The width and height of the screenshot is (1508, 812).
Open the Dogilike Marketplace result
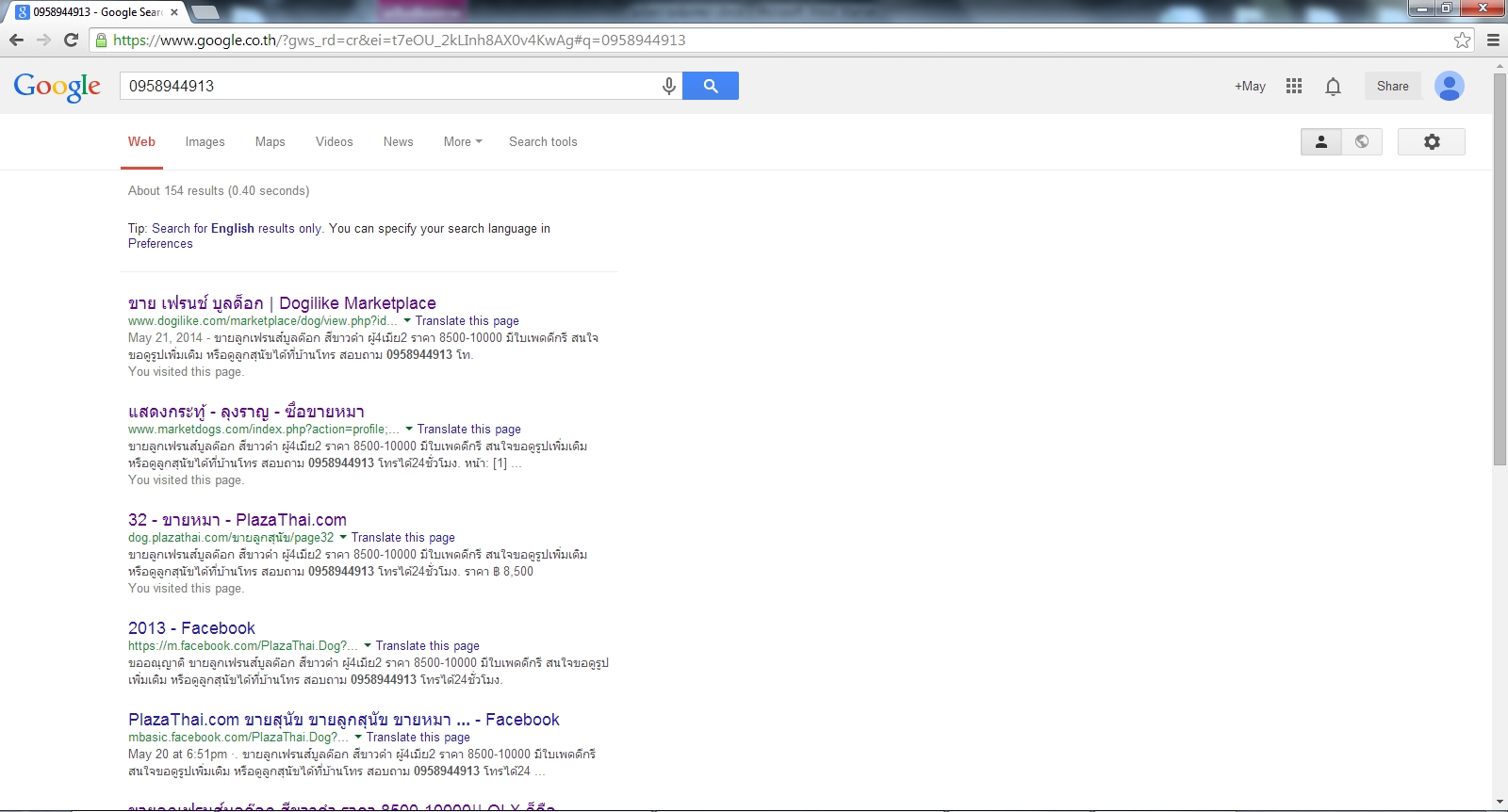click(x=282, y=302)
